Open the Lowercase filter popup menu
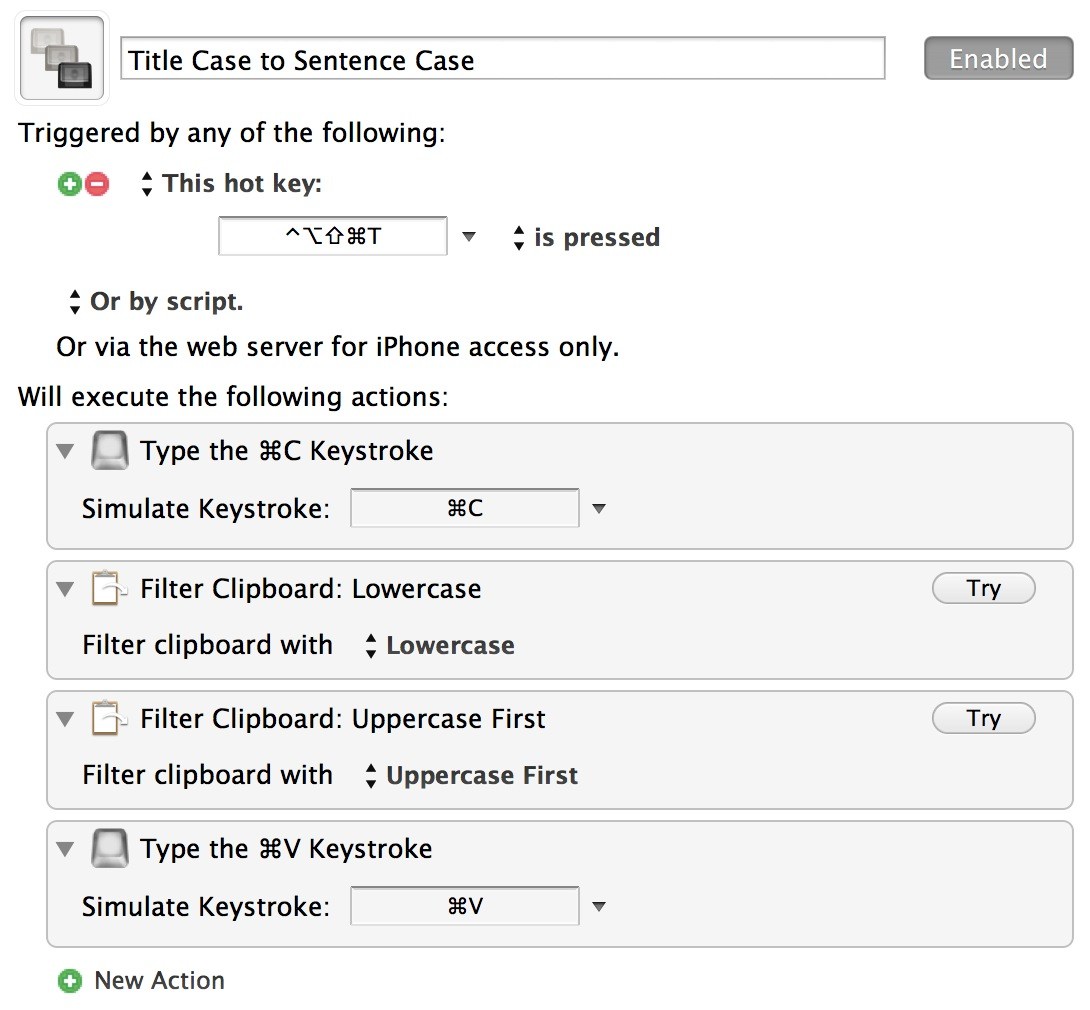The image size is (1090, 1010). click(x=441, y=645)
